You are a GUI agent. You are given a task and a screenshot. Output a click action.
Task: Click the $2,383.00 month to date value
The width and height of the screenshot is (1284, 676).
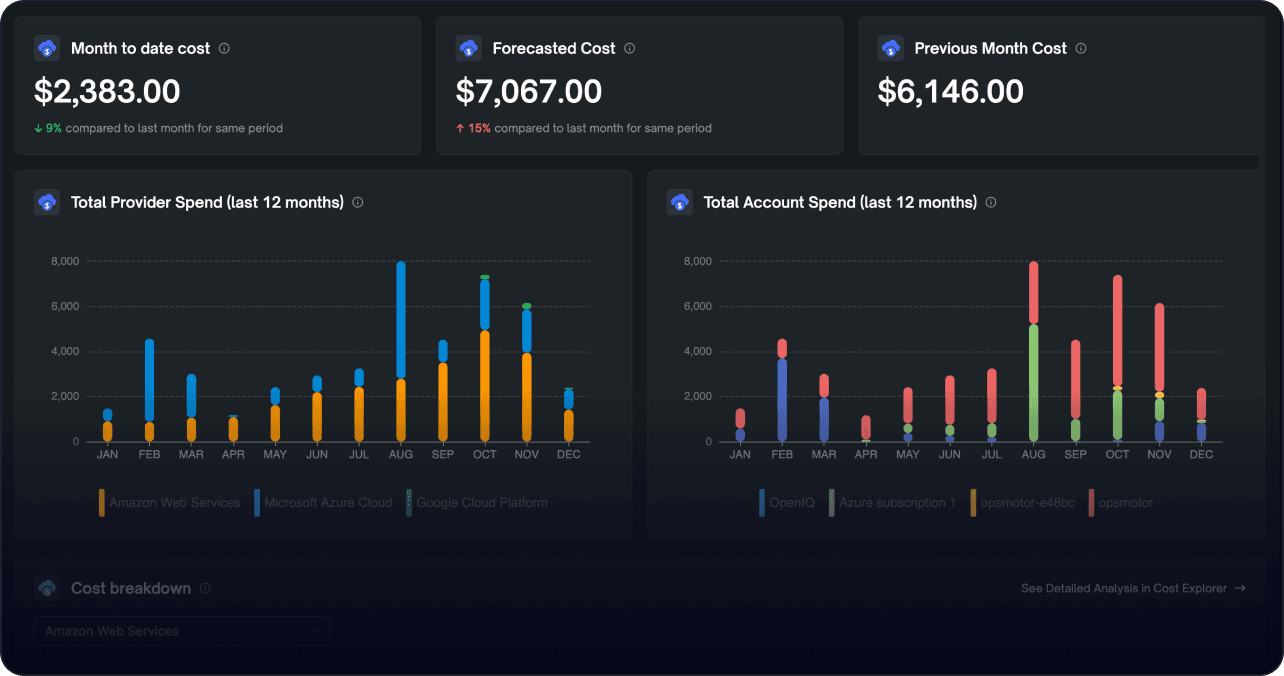[x=107, y=92]
